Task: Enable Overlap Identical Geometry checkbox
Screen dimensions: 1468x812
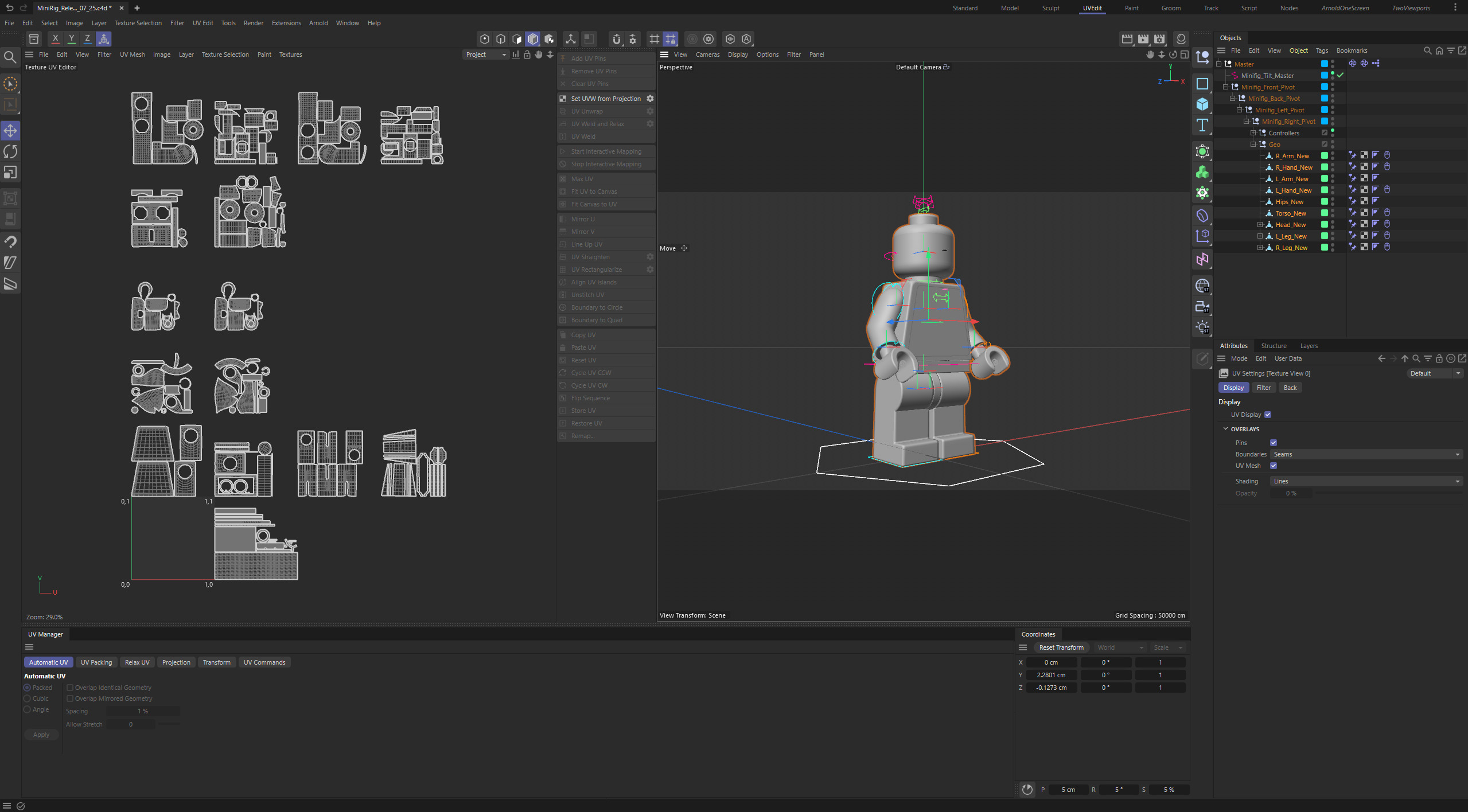Action: 70,688
